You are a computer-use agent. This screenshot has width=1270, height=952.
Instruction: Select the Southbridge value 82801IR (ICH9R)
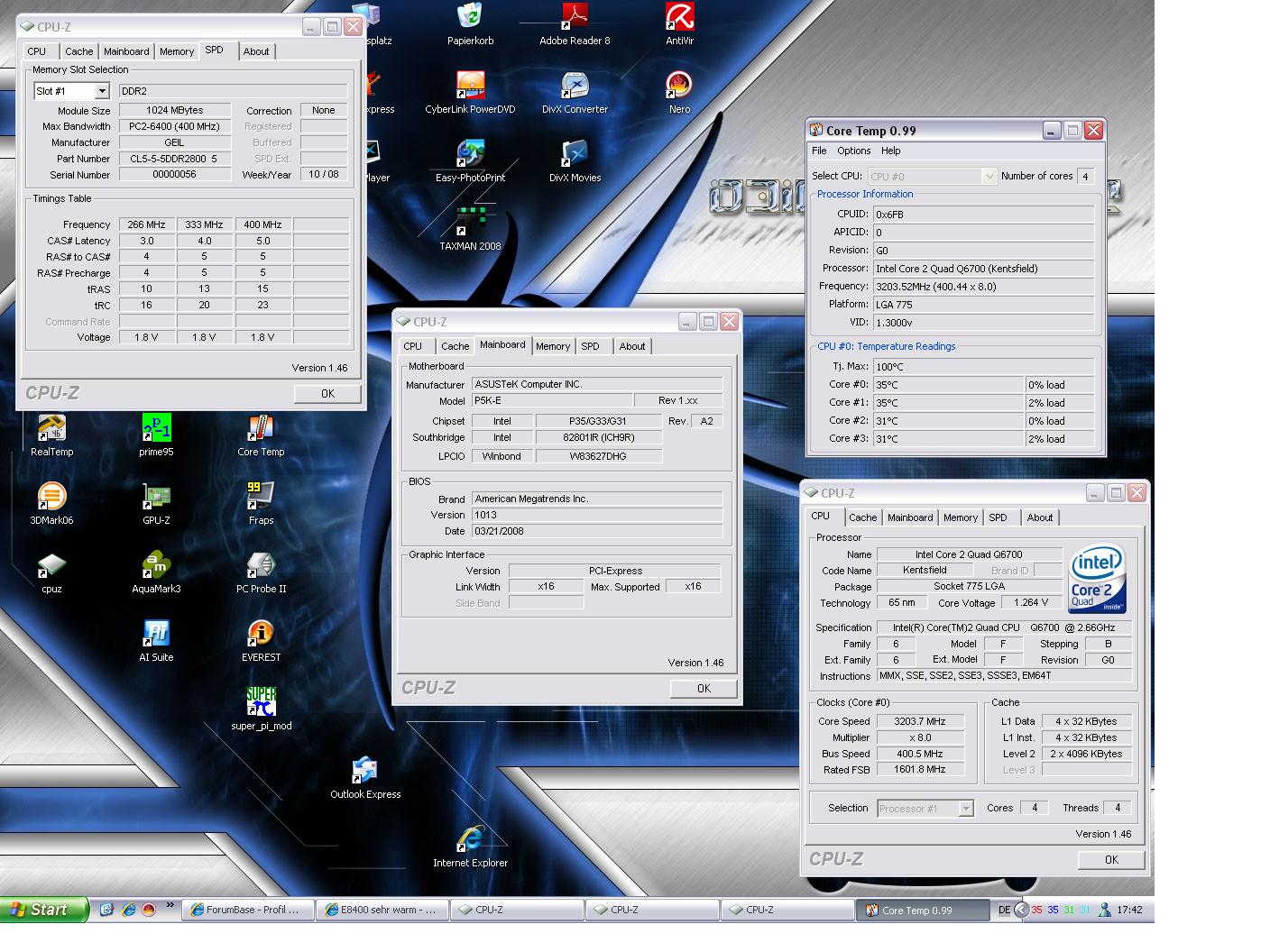pos(598,437)
